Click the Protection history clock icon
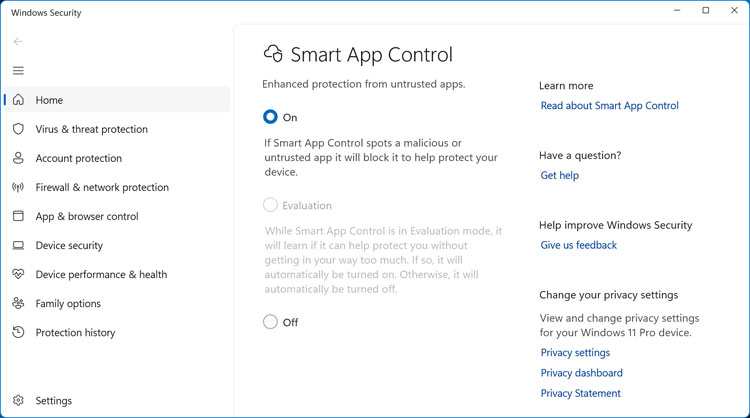Viewport: 750px width, 418px height. pyautogui.click(x=18, y=332)
